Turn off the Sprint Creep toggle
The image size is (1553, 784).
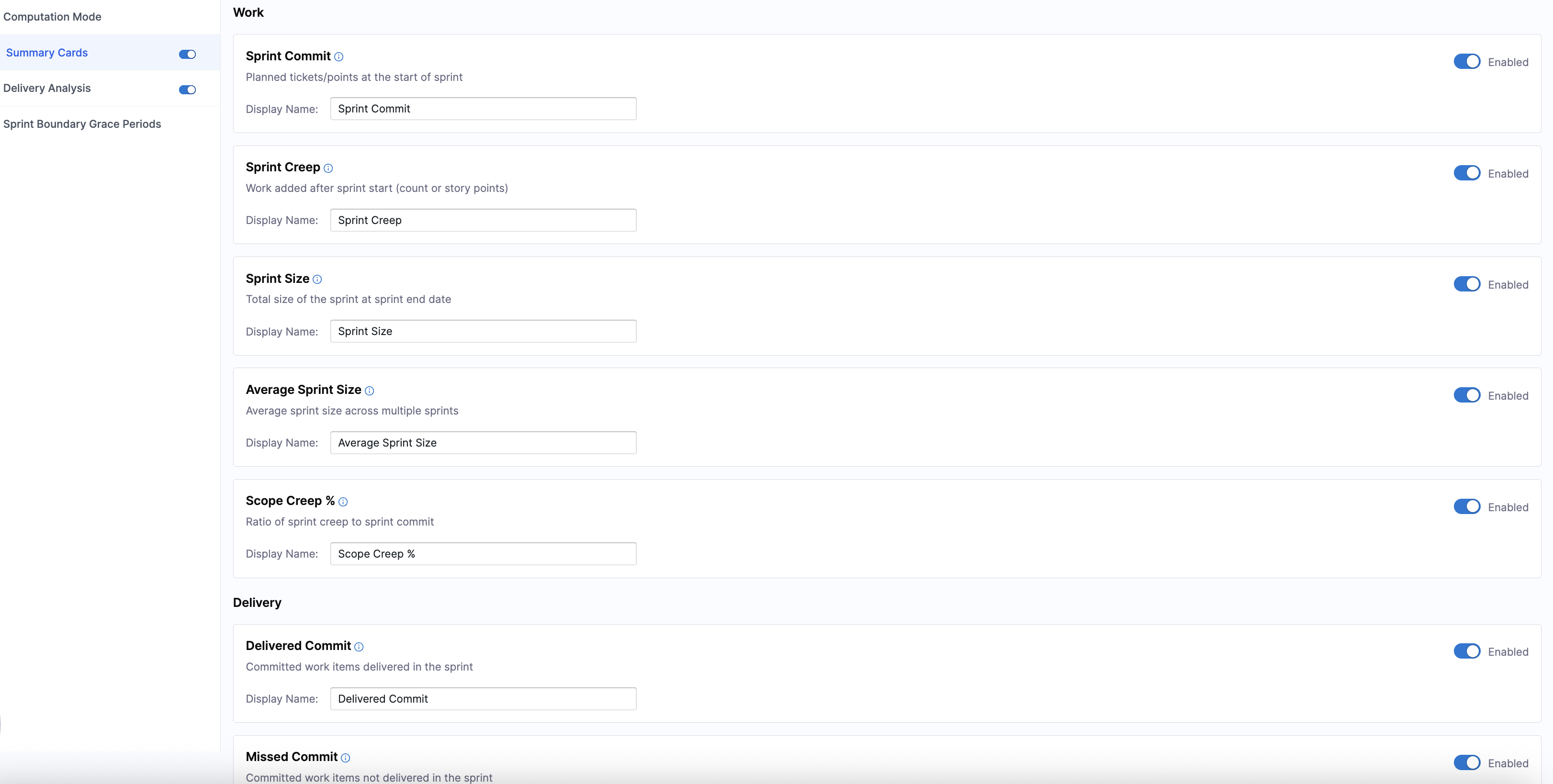[x=1466, y=173]
